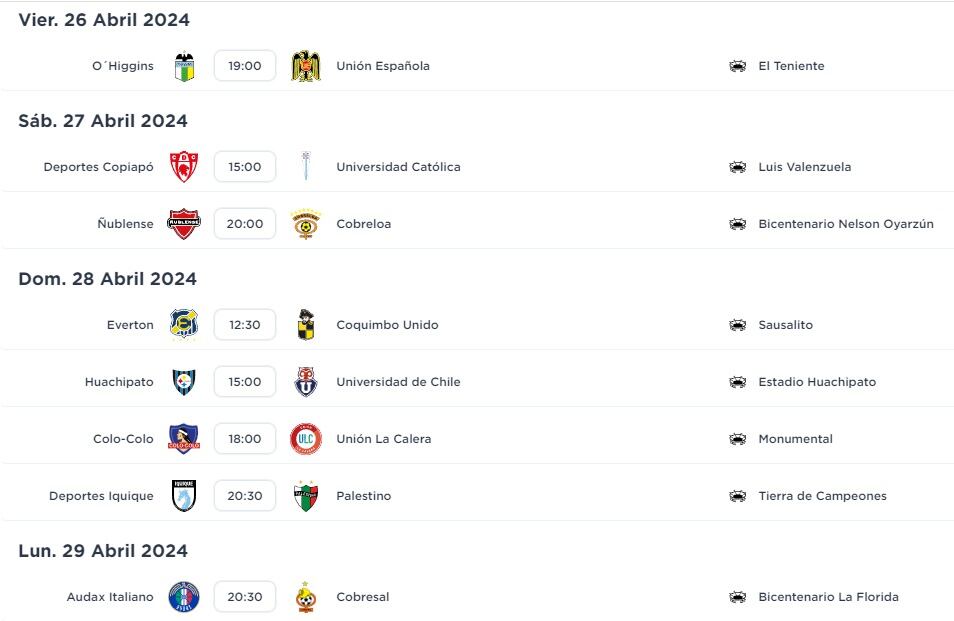Open Universidad Católica team link
Viewport: 954px width, 621px height.
(x=398, y=167)
